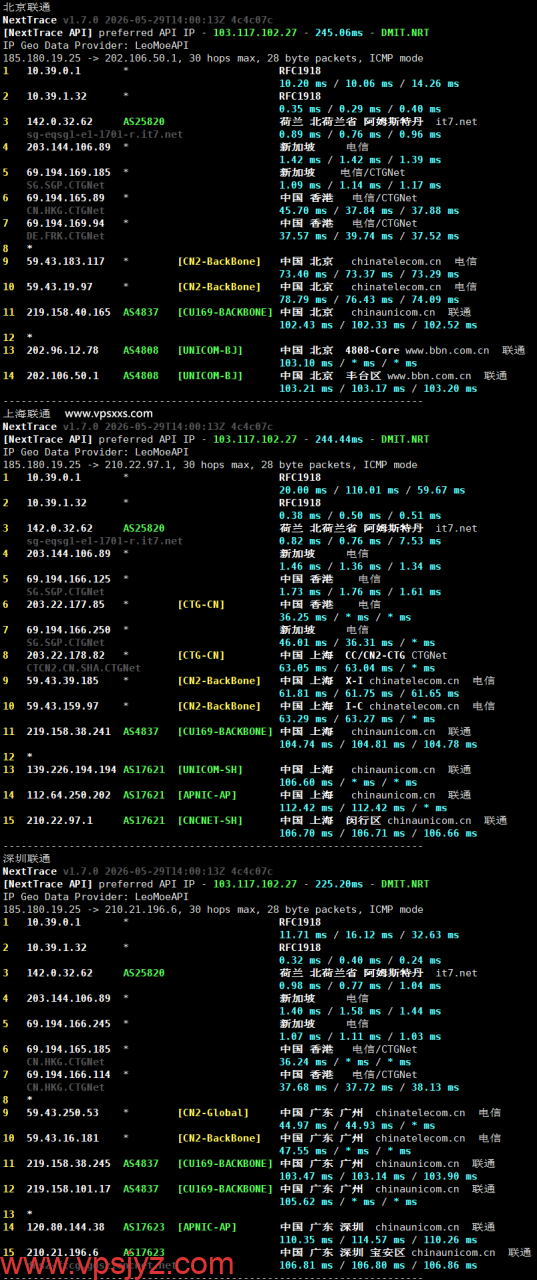
Task: Click hop IP 219.158.101.17
Action: pos(68,1189)
